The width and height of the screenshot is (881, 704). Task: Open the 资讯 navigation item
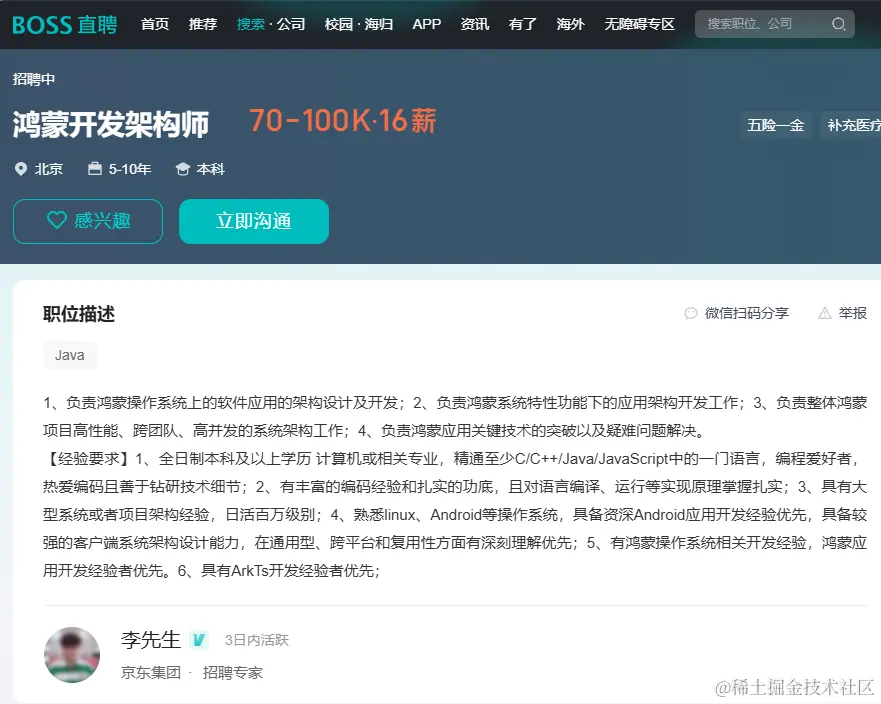pyautogui.click(x=475, y=24)
